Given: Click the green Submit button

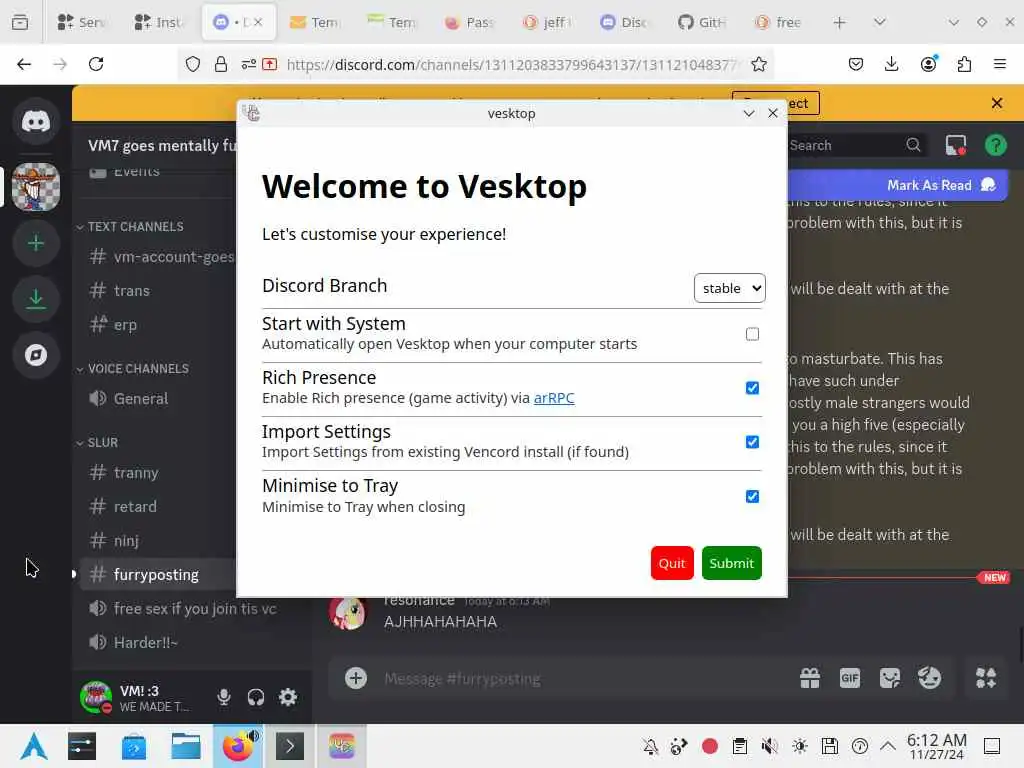Looking at the screenshot, I should [731, 563].
